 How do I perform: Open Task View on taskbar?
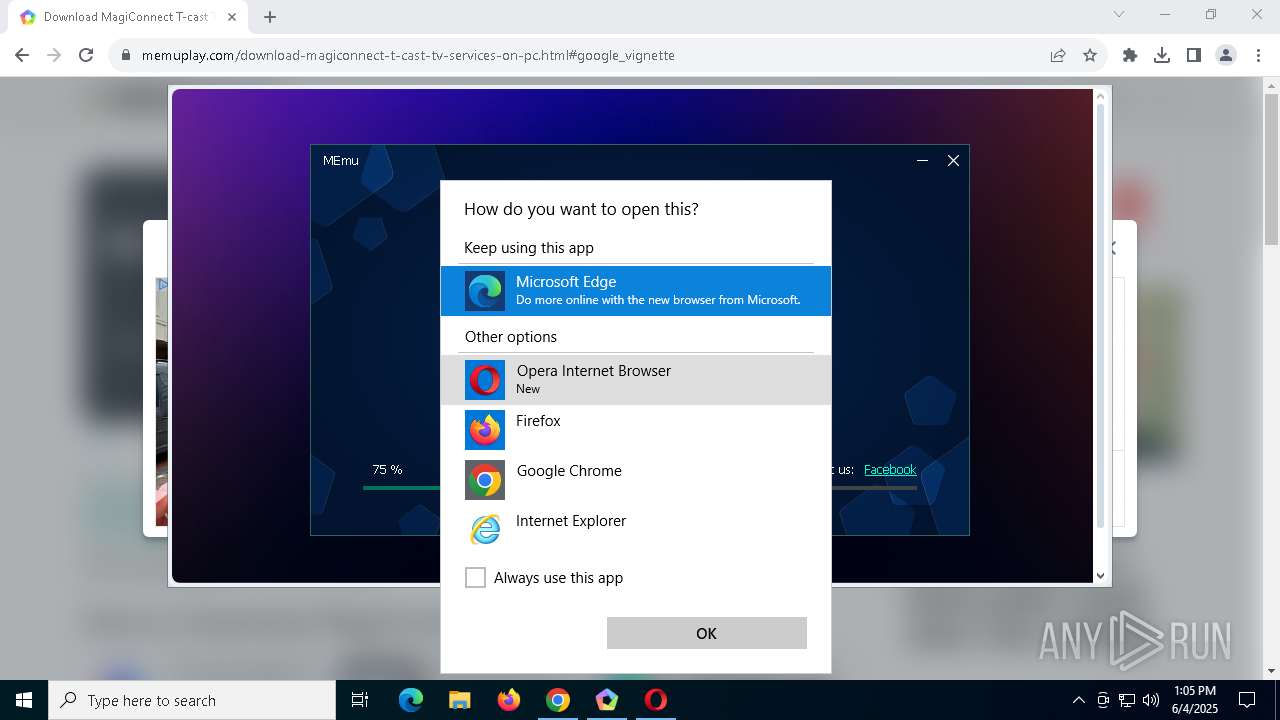click(x=360, y=700)
